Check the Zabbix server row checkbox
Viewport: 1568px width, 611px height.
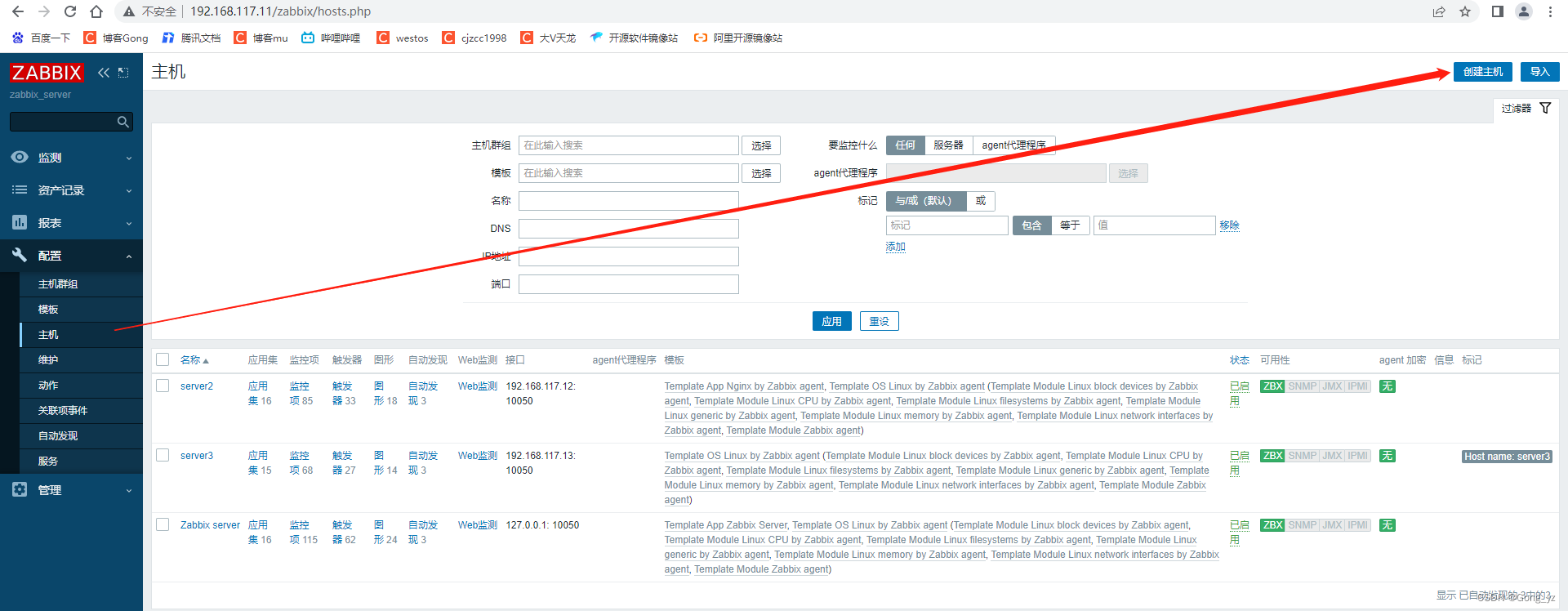(163, 524)
